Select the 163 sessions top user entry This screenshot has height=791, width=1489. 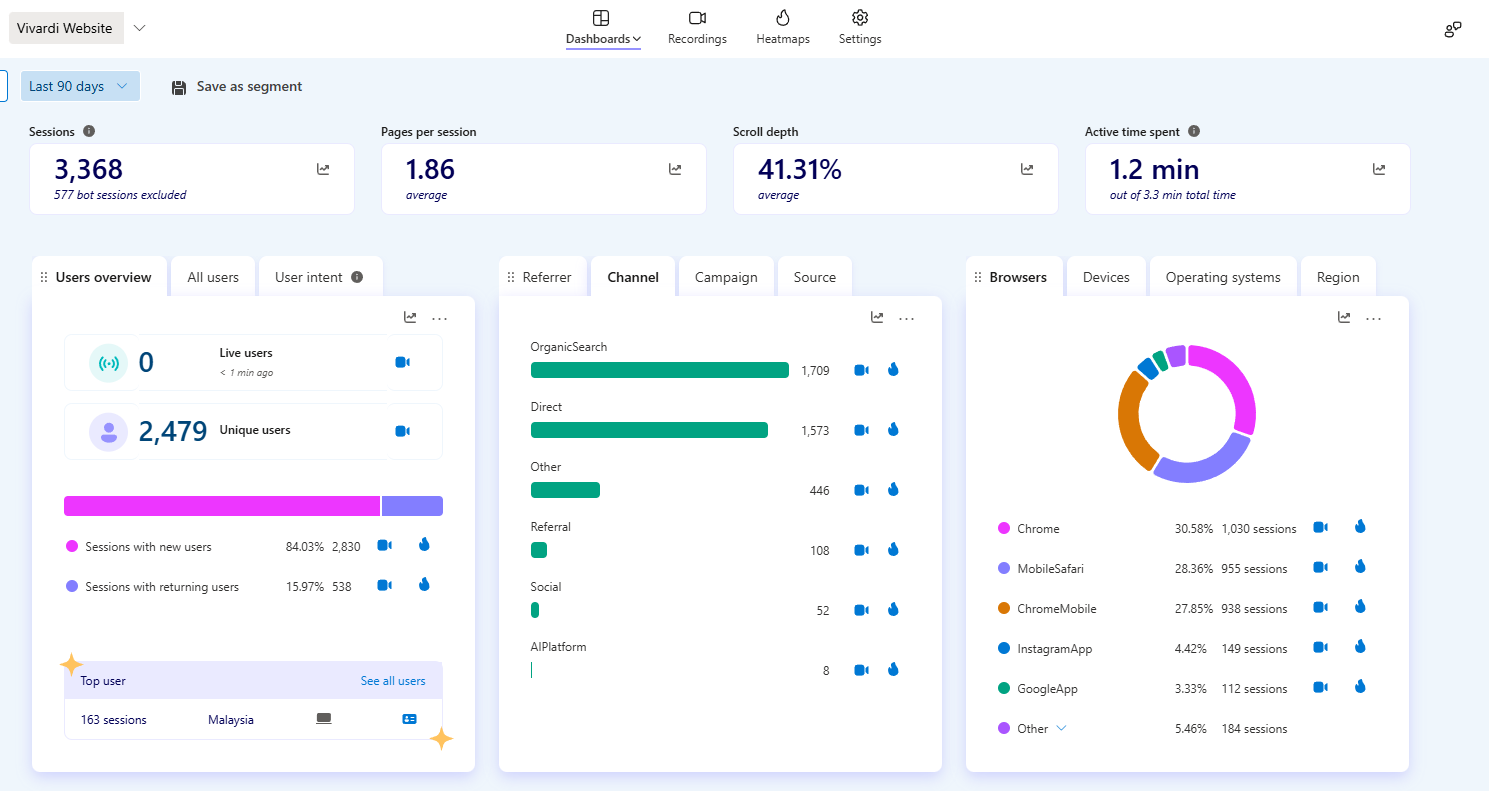coord(113,718)
